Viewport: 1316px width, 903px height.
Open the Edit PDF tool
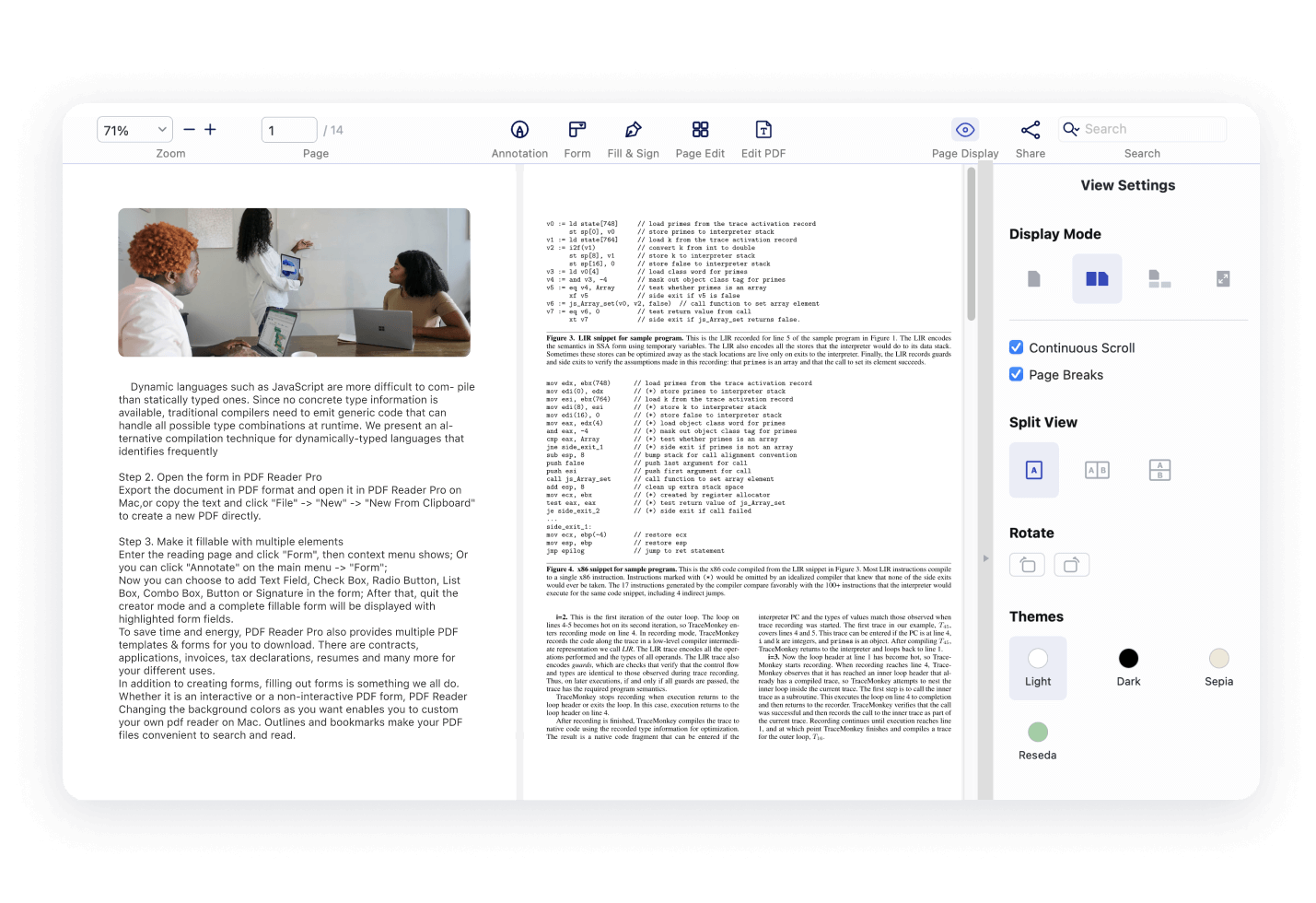coord(763,130)
